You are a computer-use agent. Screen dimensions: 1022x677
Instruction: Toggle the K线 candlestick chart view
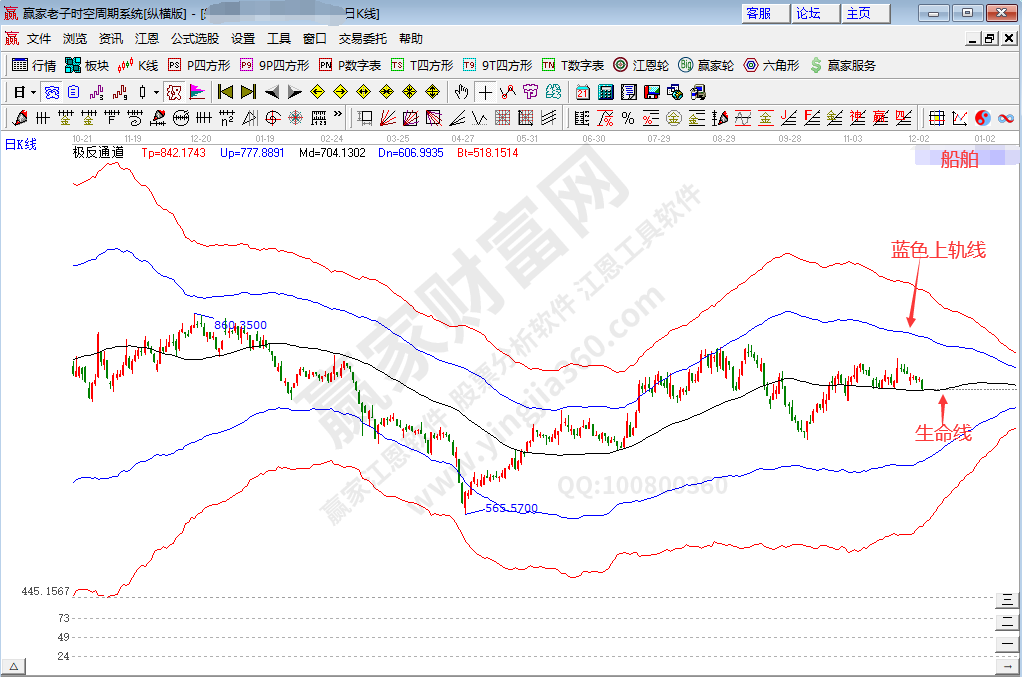[x=137, y=65]
